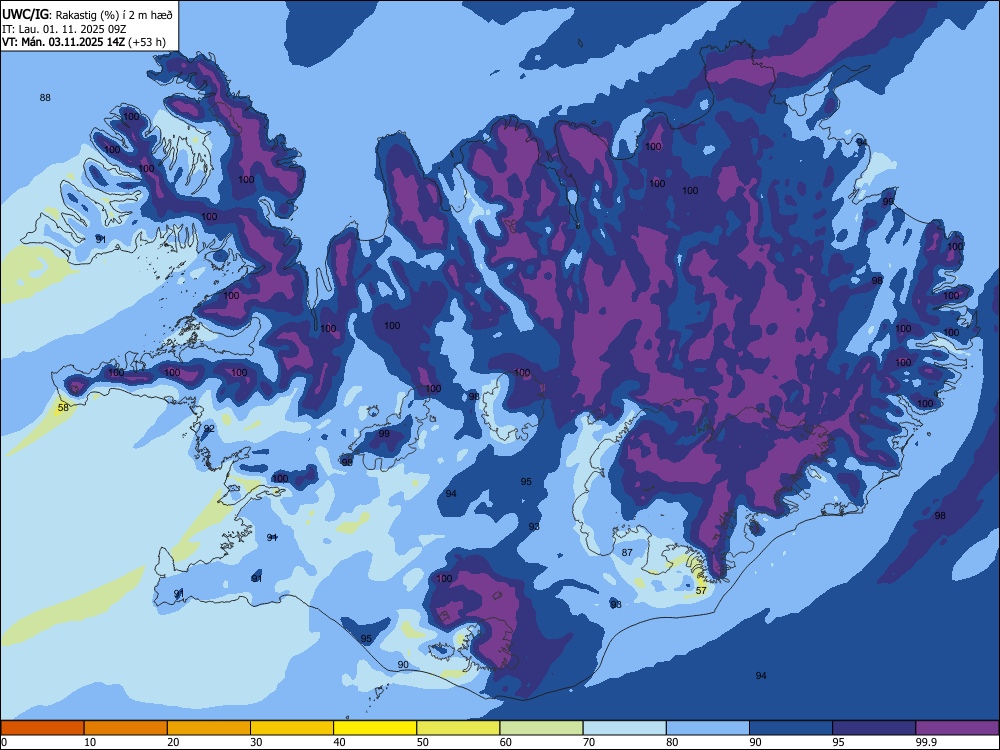Screen dimensions: 1000x750
Task: Select the orange 10–20 legend color block
Action: (126, 728)
